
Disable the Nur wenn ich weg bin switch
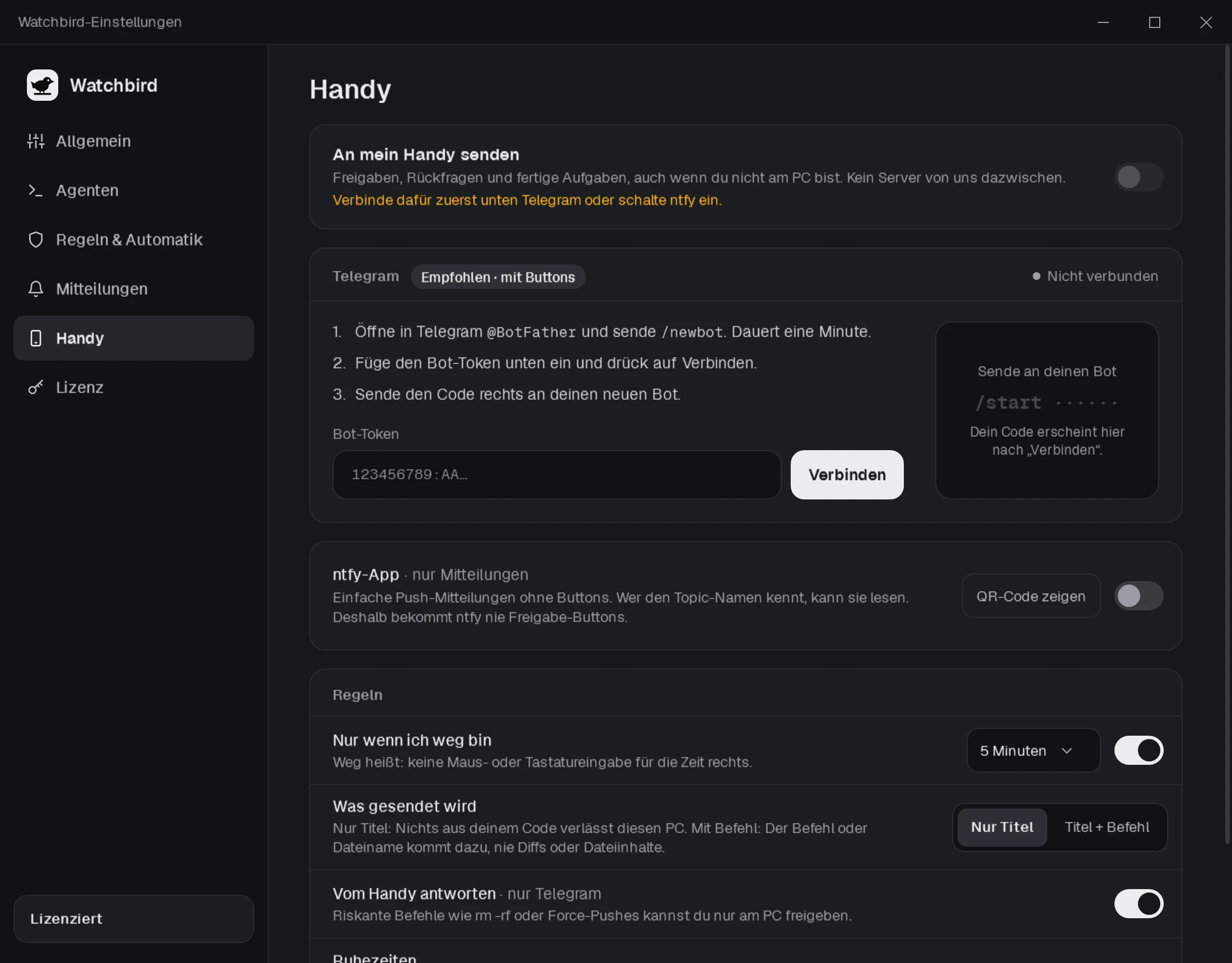(x=1138, y=750)
